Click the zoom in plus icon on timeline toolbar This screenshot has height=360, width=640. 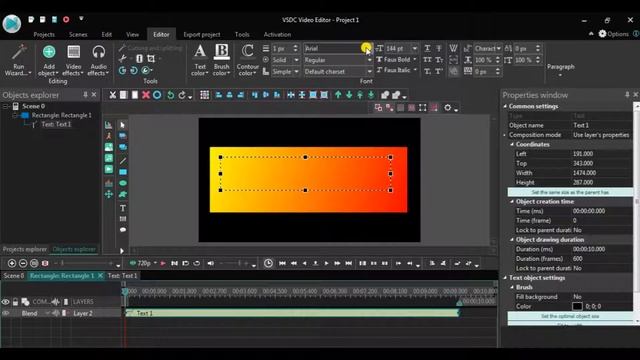coord(12,263)
